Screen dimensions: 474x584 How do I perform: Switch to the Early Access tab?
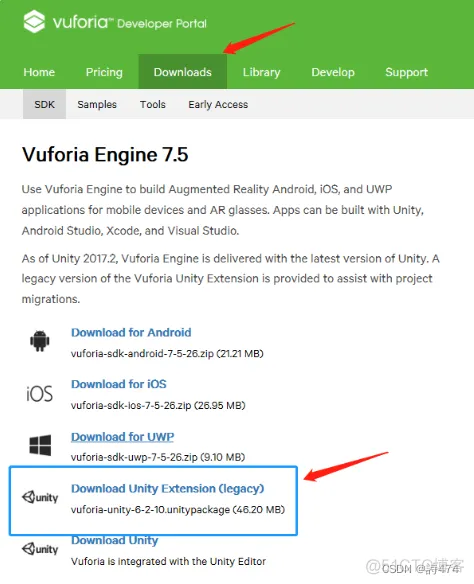(218, 104)
